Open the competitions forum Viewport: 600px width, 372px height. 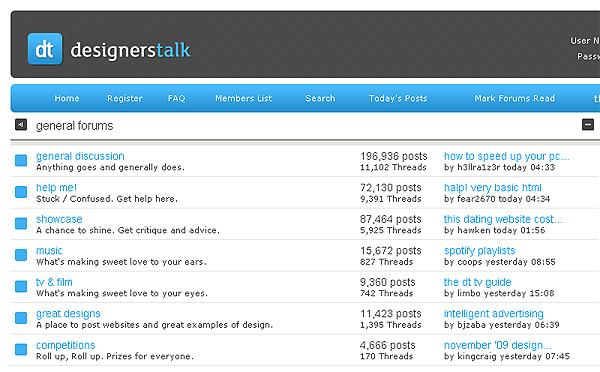(65, 345)
